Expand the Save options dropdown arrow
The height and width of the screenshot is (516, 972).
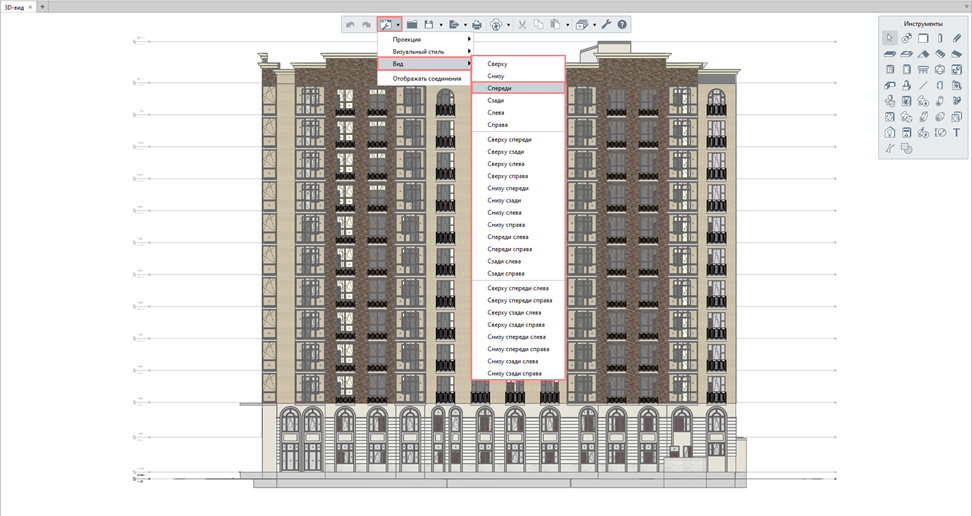441,25
